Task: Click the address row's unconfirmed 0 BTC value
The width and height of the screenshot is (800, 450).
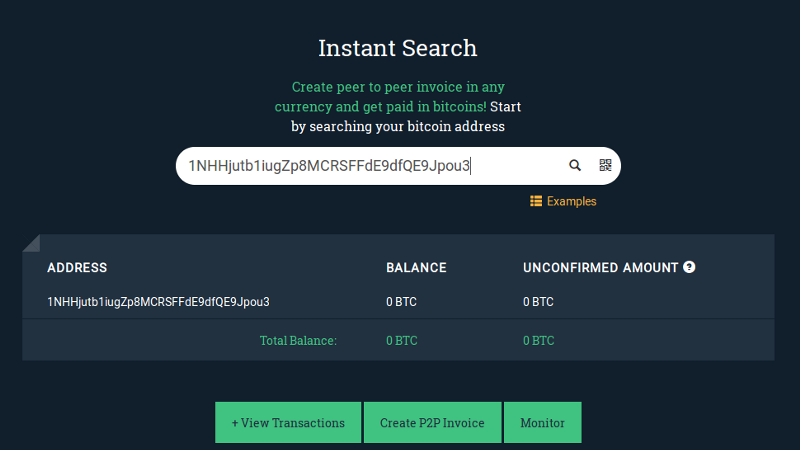Action: click(x=538, y=302)
